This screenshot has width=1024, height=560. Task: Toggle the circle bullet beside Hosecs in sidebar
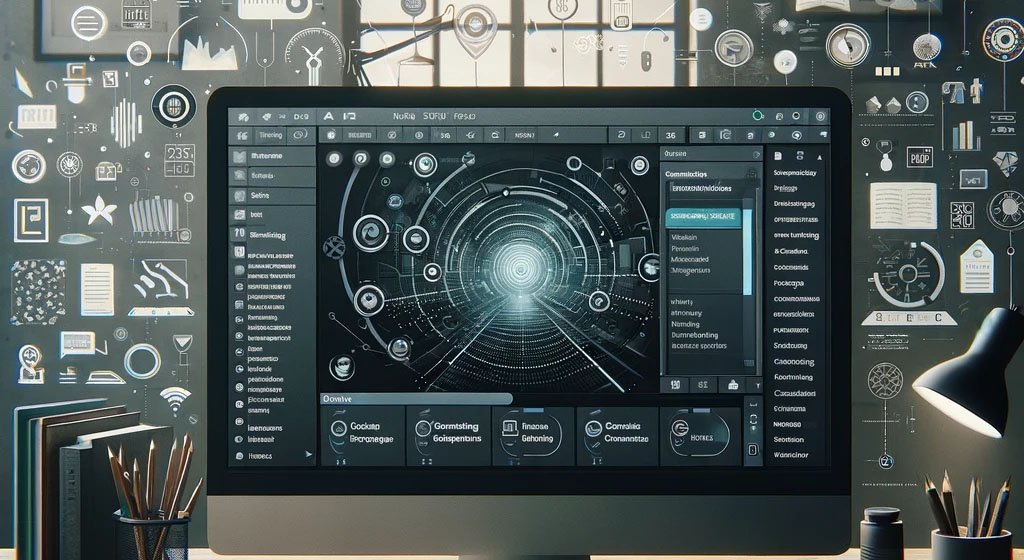(239, 455)
